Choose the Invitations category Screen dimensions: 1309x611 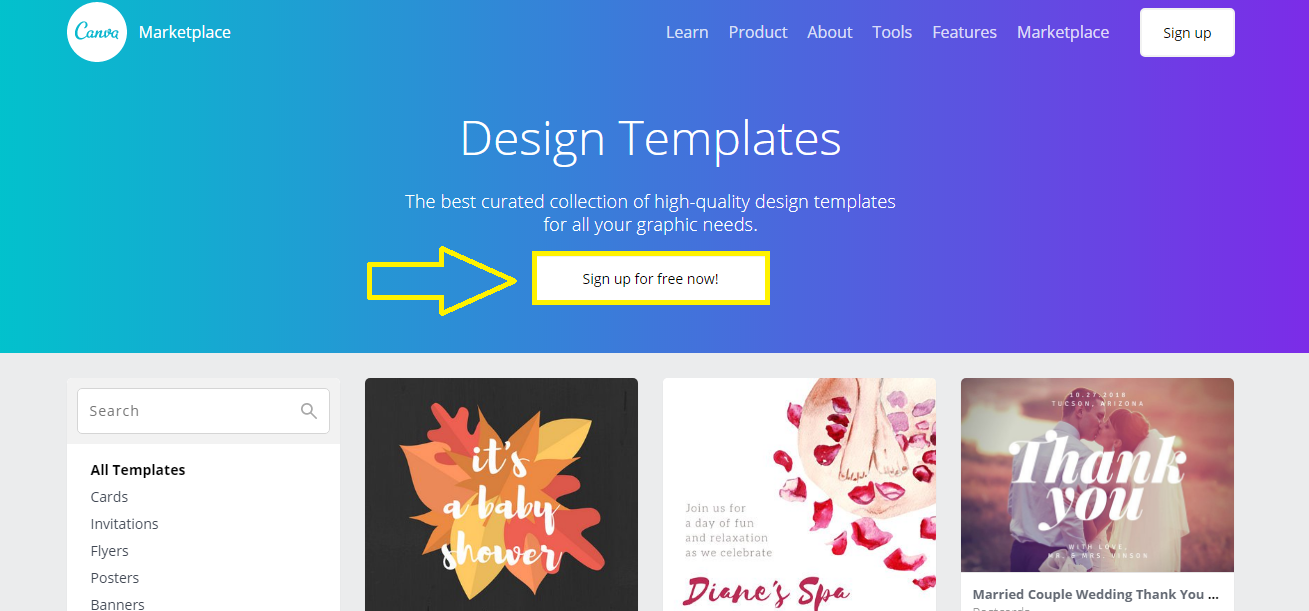pyautogui.click(x=124, y=524)
